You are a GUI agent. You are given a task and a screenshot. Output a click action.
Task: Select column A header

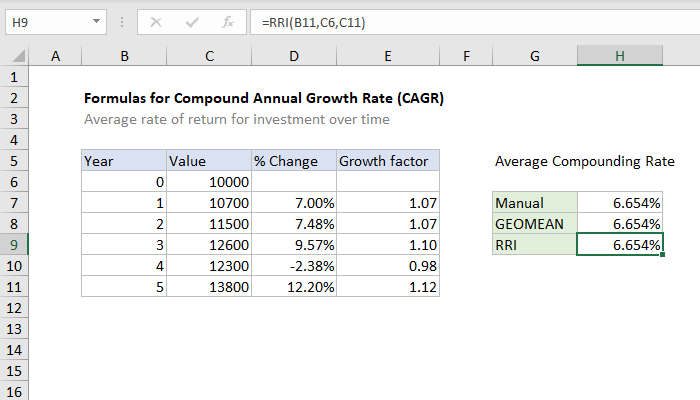tap(55, 56)
